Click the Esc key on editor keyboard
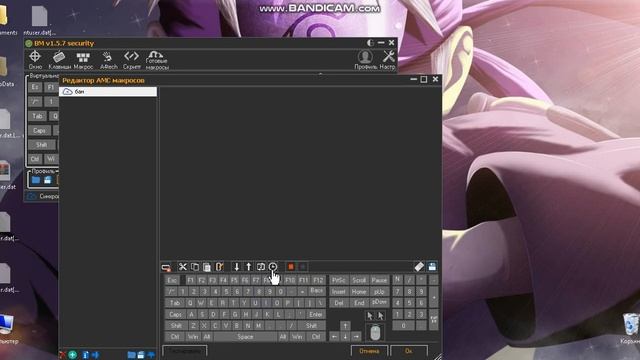This screenshot has width=640, height=360. click(x=172, y=280)
